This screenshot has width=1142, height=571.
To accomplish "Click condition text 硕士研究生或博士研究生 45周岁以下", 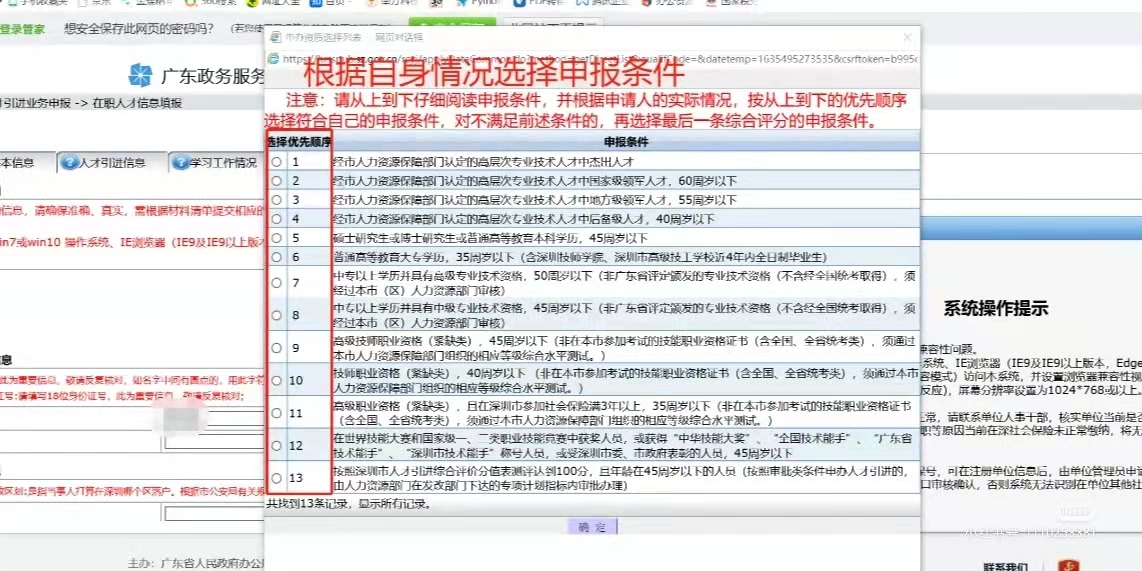I will tap(490, 238).
